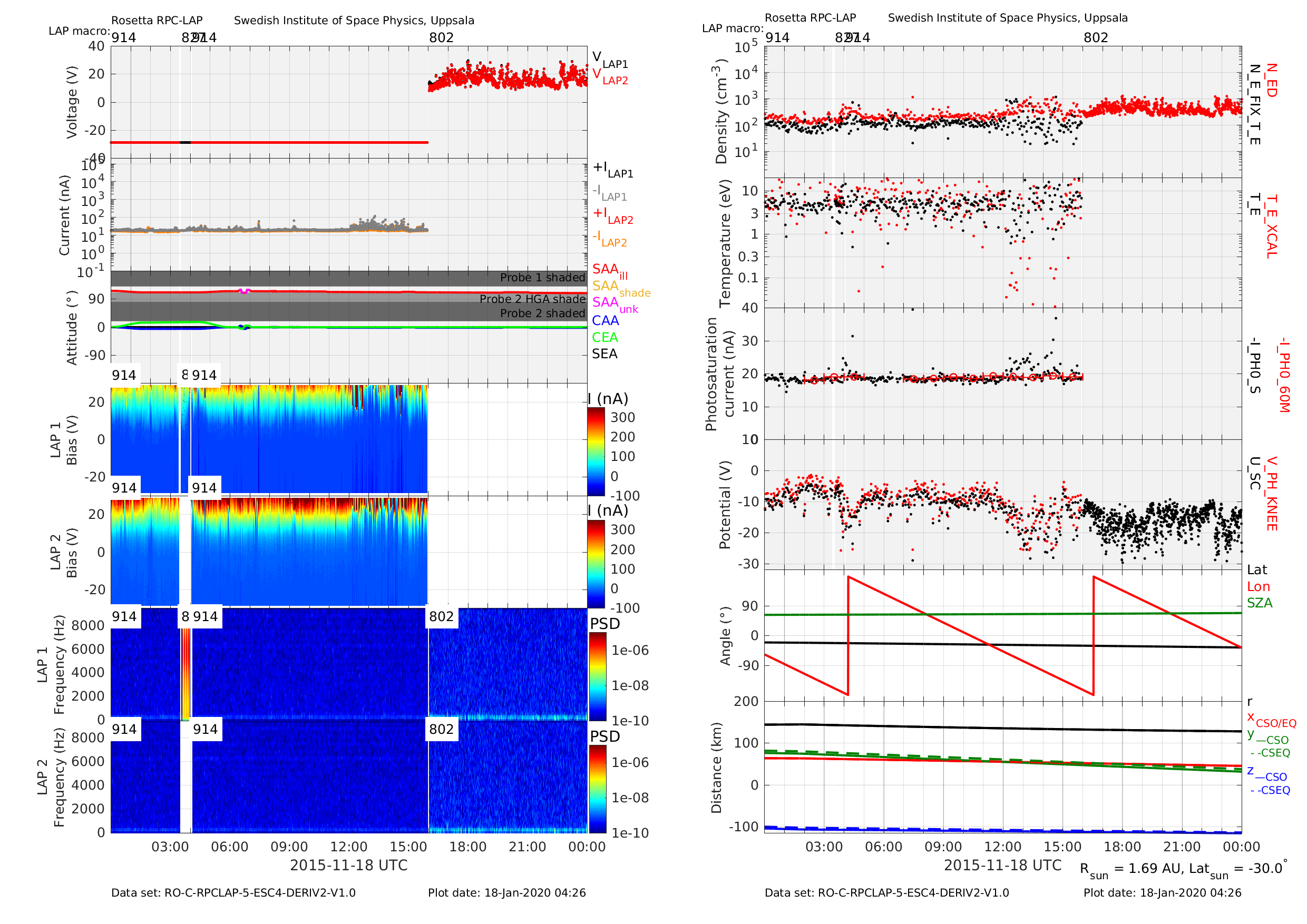The image size is (1307, 924).
Task: Click 'Rosetta RPC-LAP' title on left plot
Action: pos(157,21)
